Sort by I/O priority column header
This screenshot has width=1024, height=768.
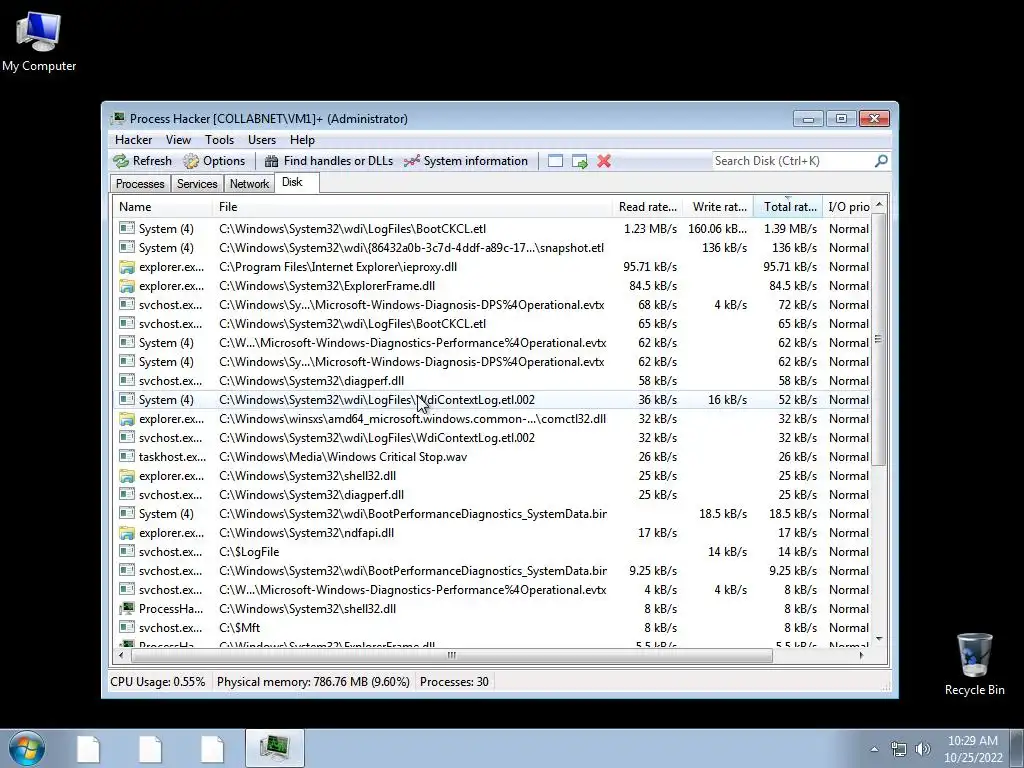coord(848,207)
